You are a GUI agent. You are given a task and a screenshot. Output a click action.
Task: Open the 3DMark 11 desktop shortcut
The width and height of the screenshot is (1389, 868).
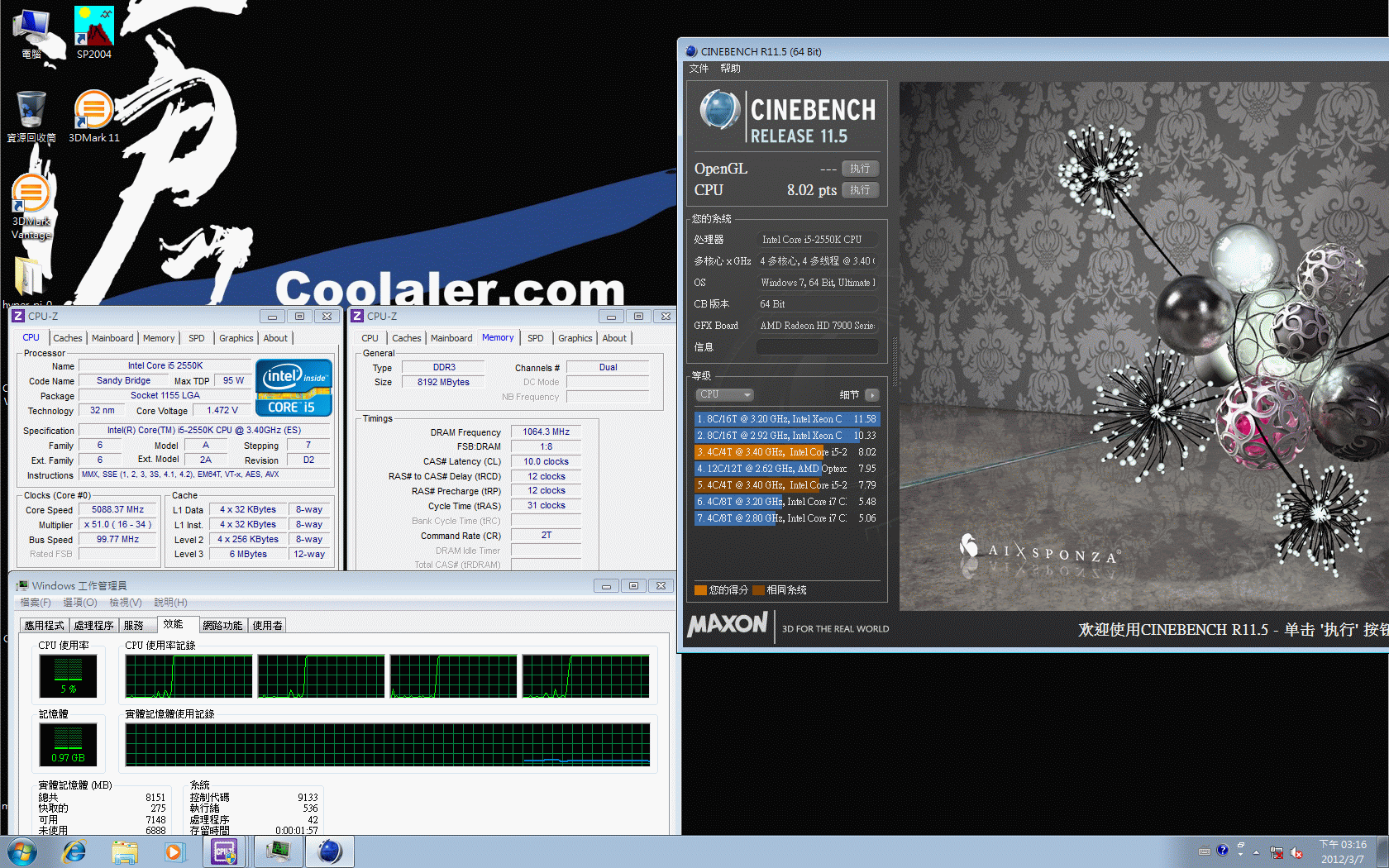93,116
